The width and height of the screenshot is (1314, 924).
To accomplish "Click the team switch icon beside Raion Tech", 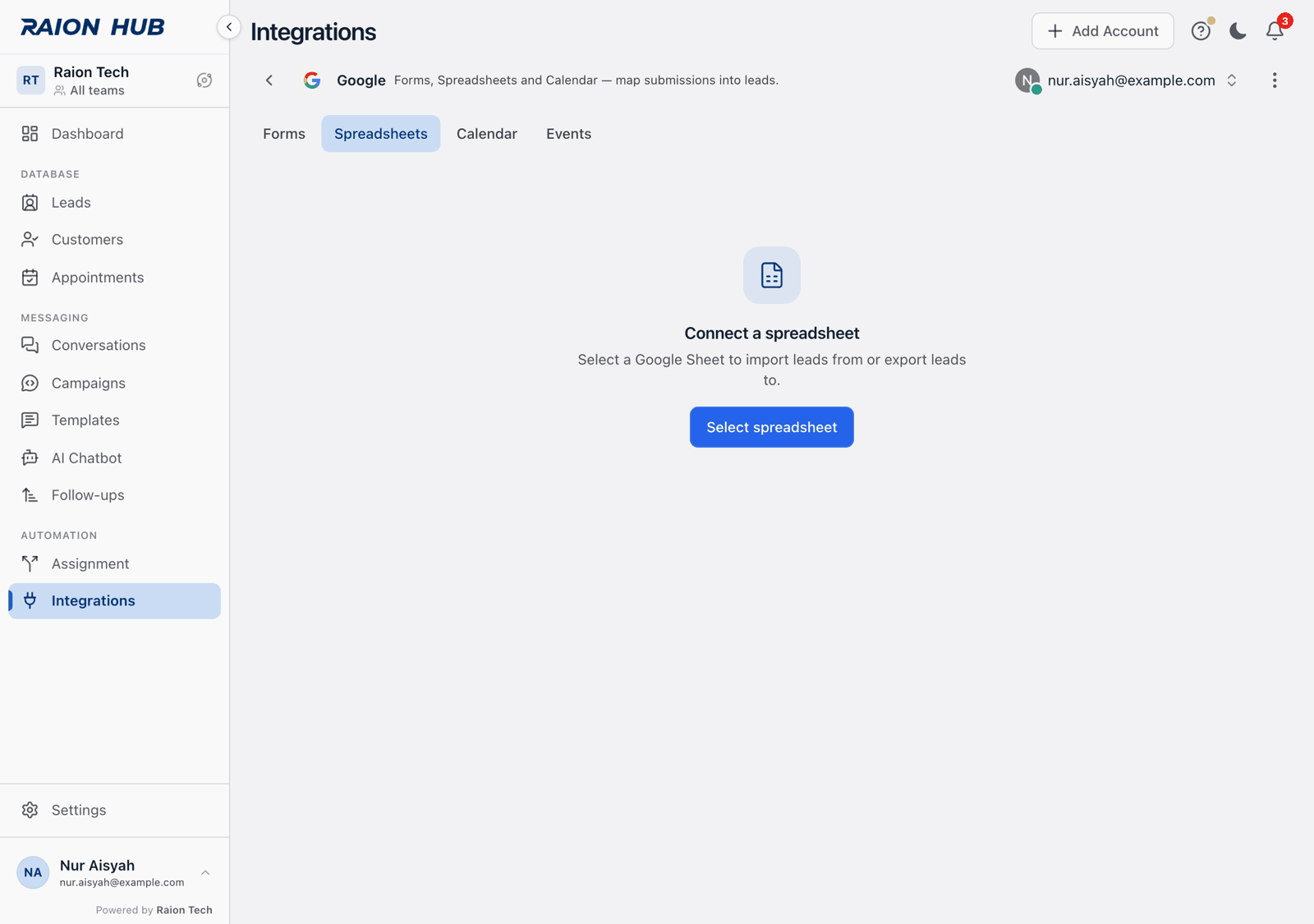I will tap(204, 80).
